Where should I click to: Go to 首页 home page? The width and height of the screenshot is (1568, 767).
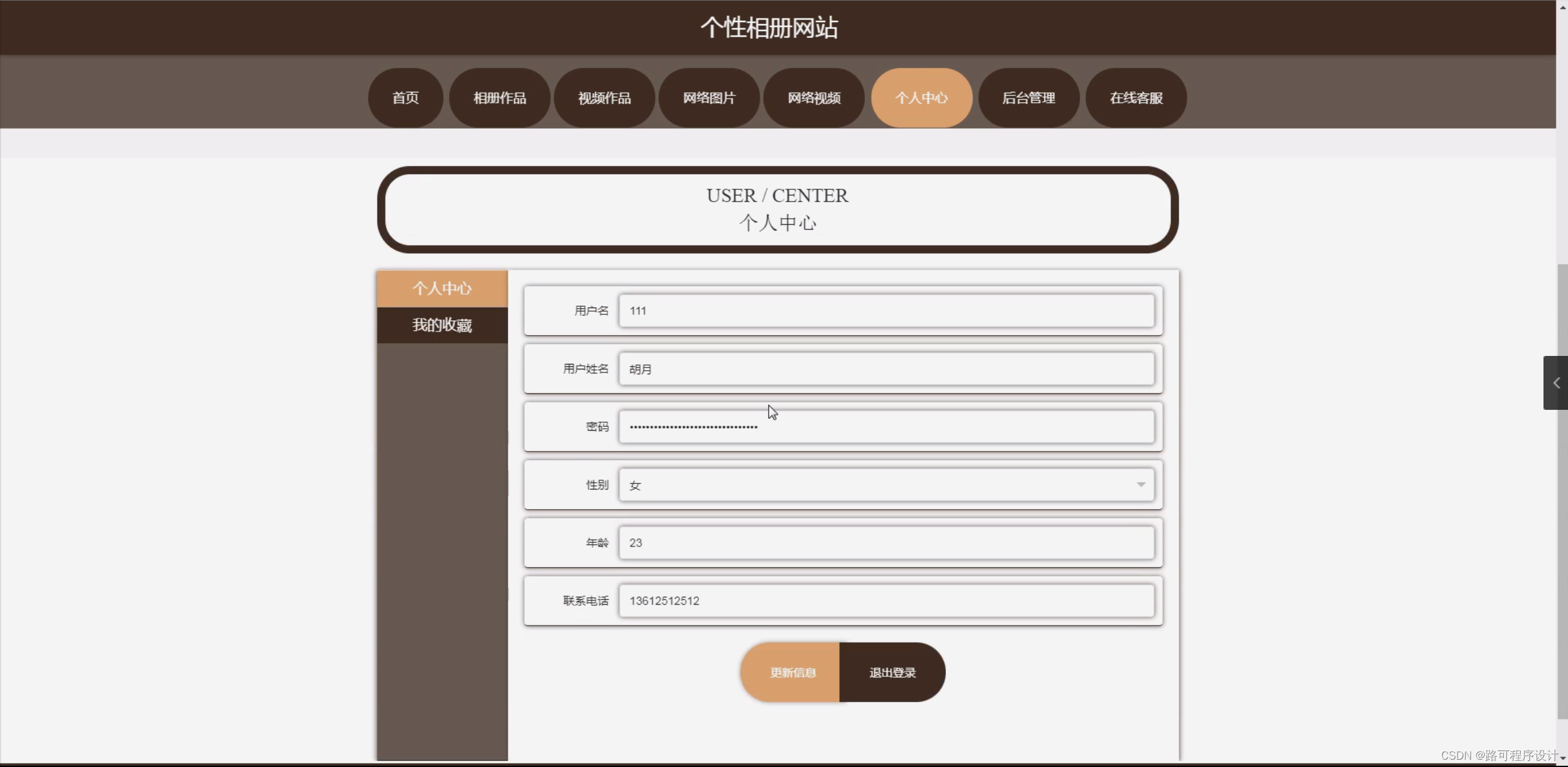[x=405, y=98]
